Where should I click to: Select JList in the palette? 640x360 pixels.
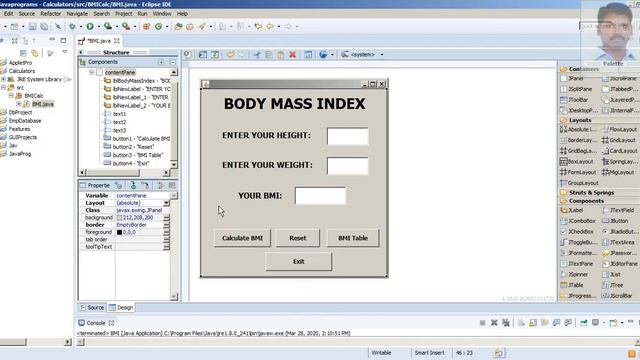[x=611, y=275]
